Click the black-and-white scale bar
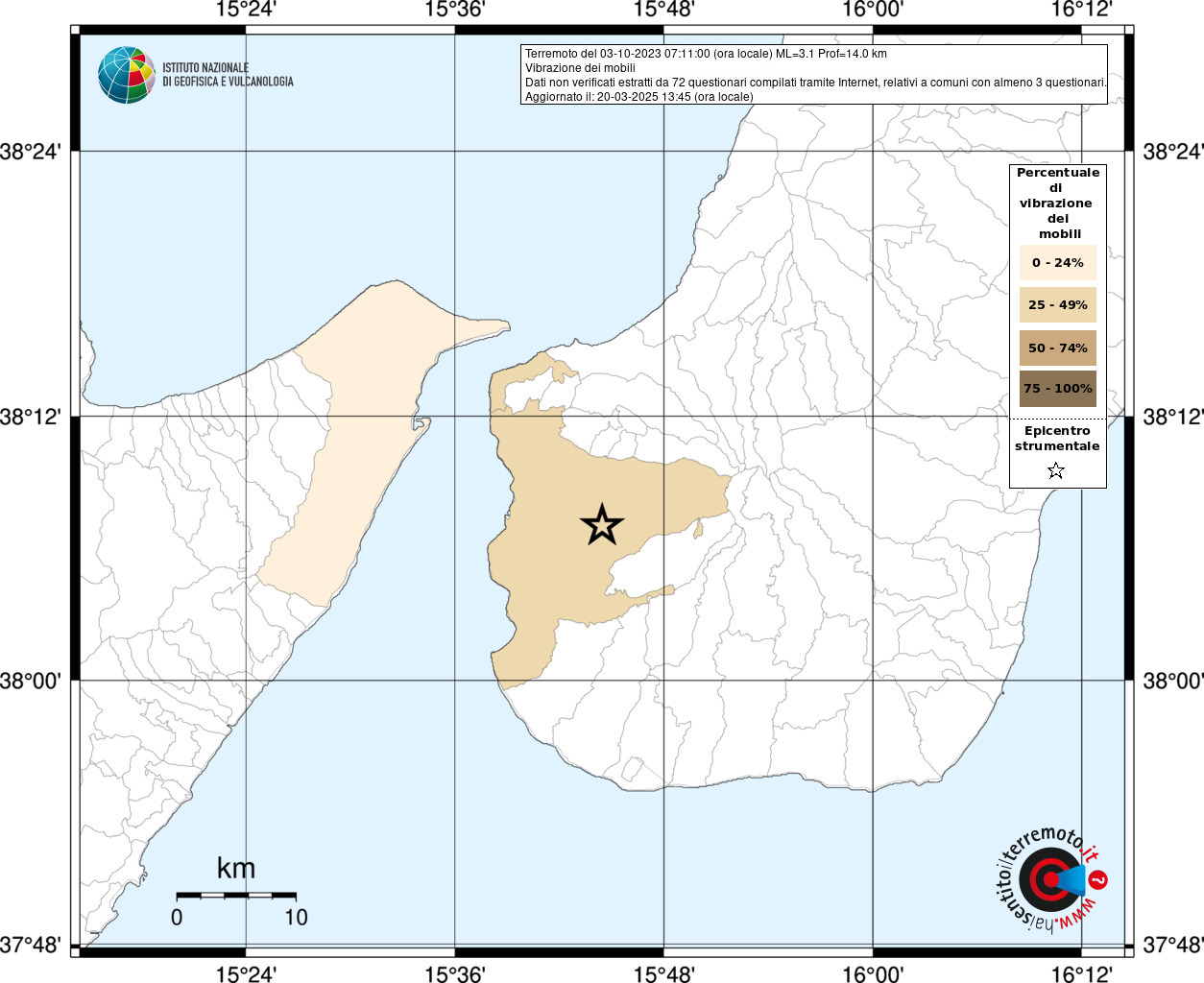The image size is (1204, 983). click(236, 896)
